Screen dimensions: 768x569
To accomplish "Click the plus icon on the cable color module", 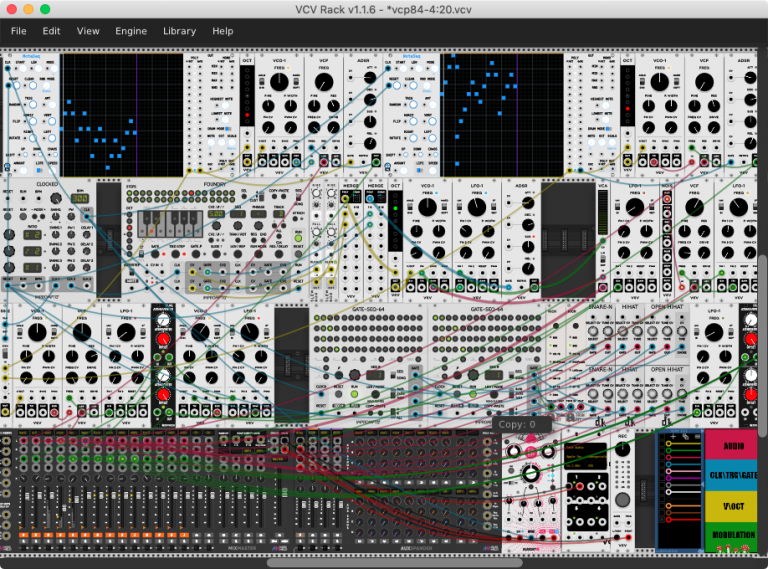I will tap(673, 436).
